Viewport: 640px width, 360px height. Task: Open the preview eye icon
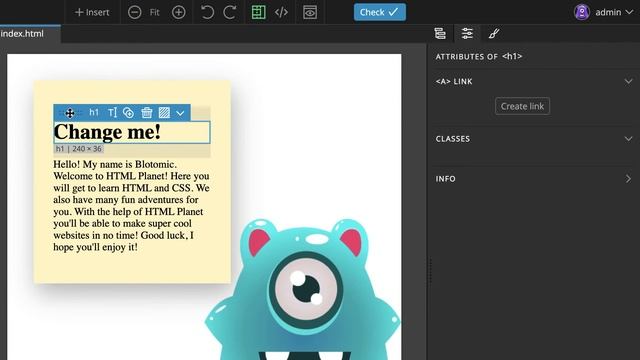pyautogui.click(x=310, y=12)
